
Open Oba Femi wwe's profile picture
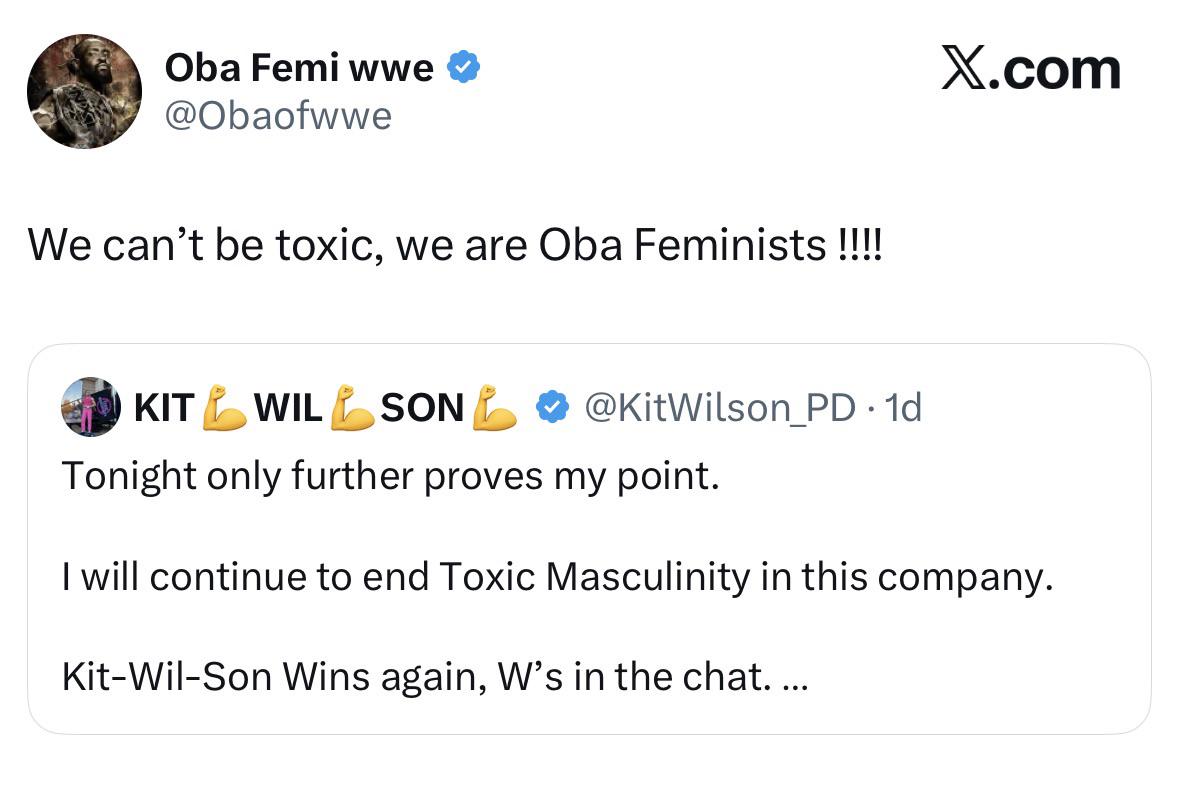(84, 91)
